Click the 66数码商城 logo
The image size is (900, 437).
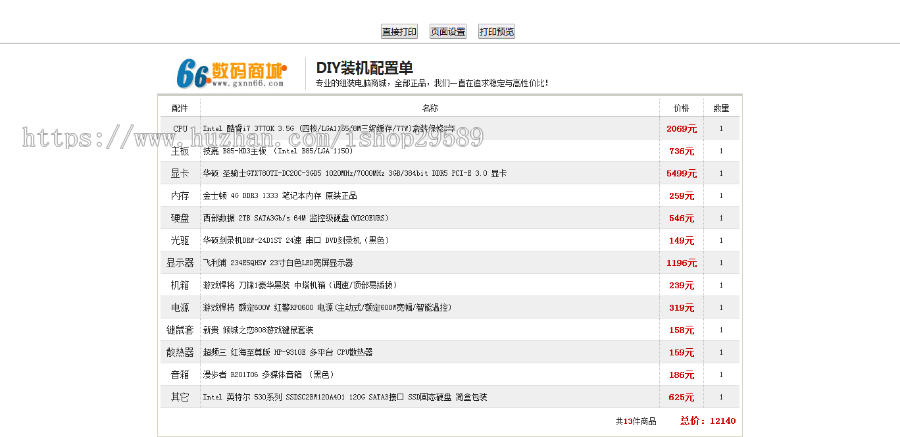pyautogui.click(x=231, y=74)
